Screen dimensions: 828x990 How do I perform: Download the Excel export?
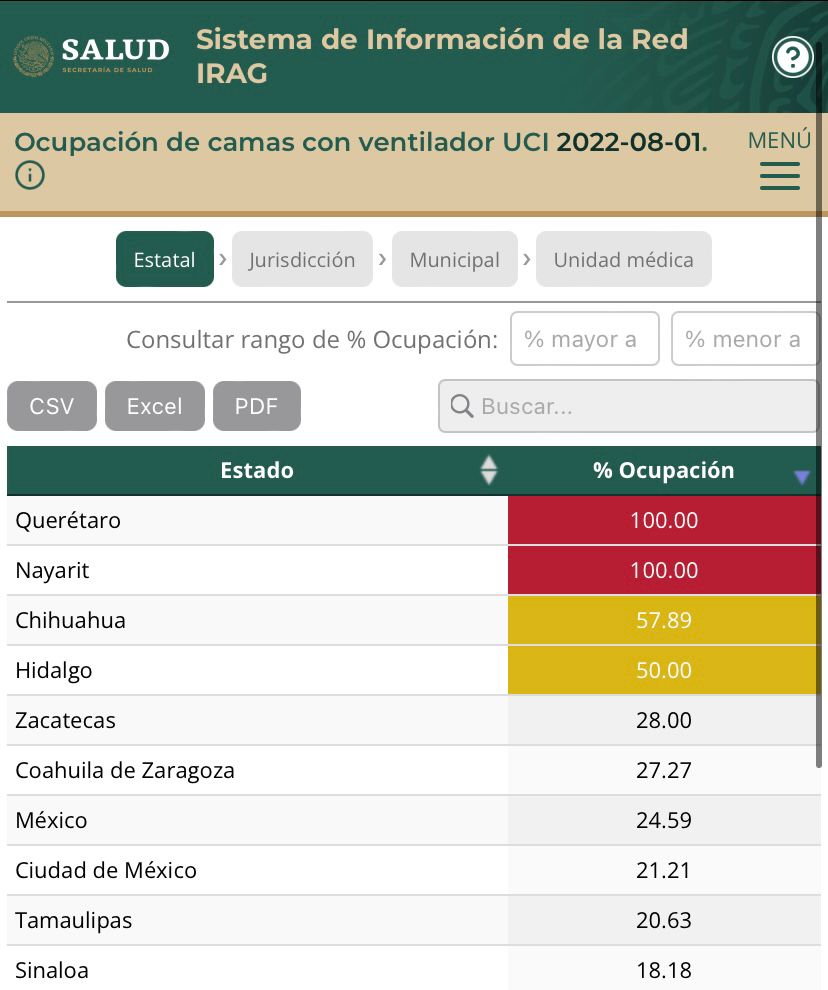pos(155,406)
